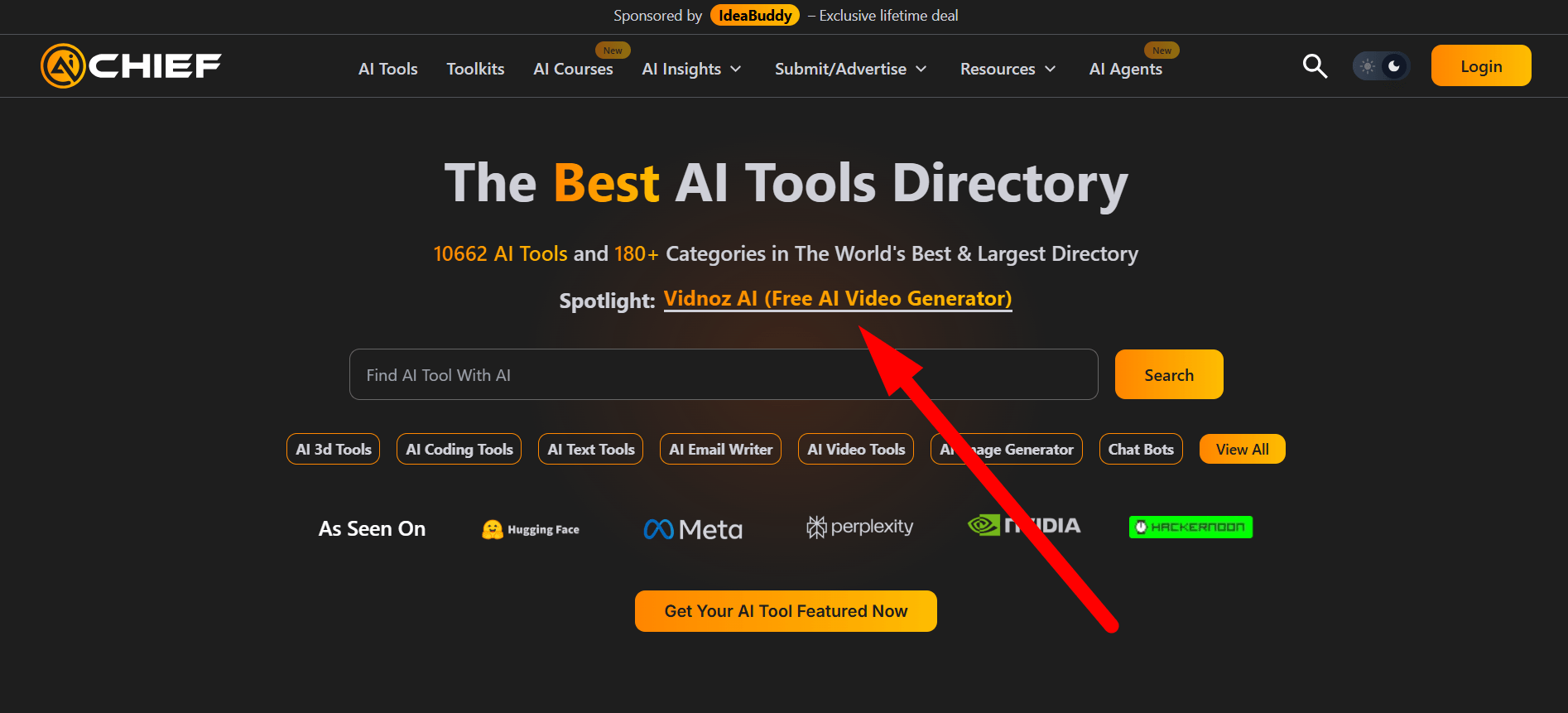Open the Vidnoz AI spotlight link
Image resolution: width=1568 pixels, height=713 pixels.
click(837, 299)
